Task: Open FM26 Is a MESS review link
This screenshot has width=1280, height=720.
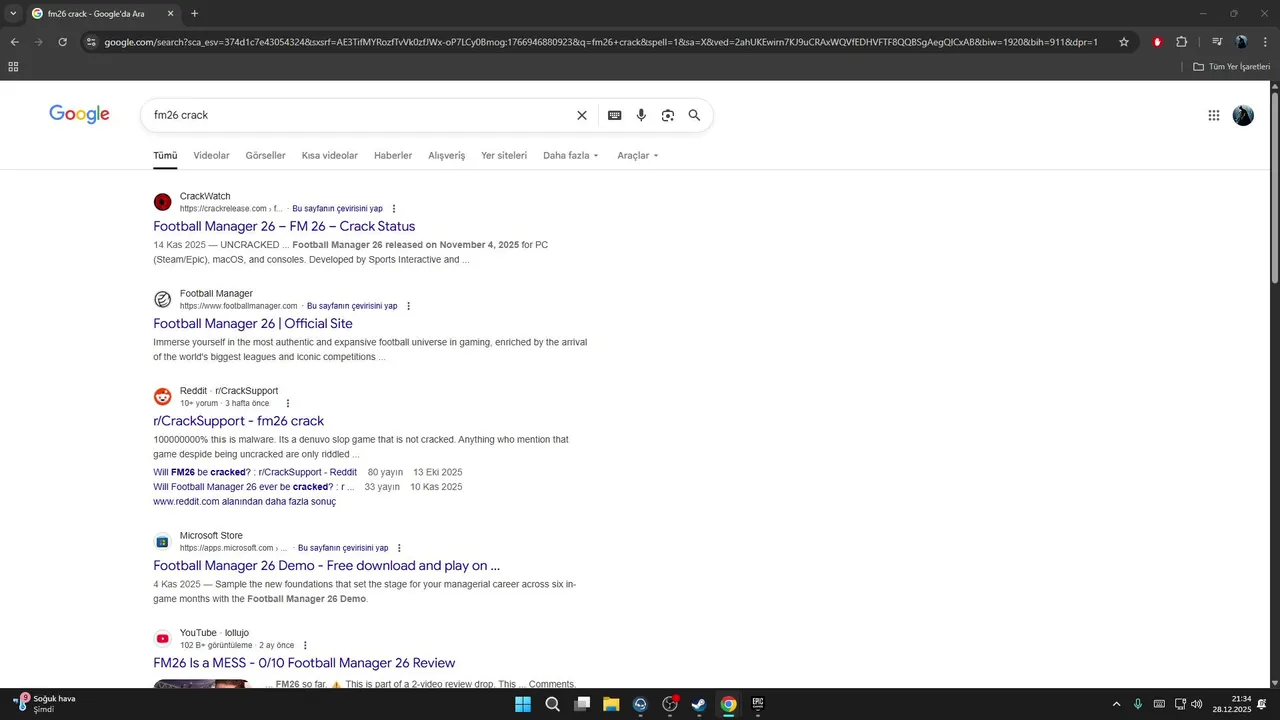Action: point(304,663)
